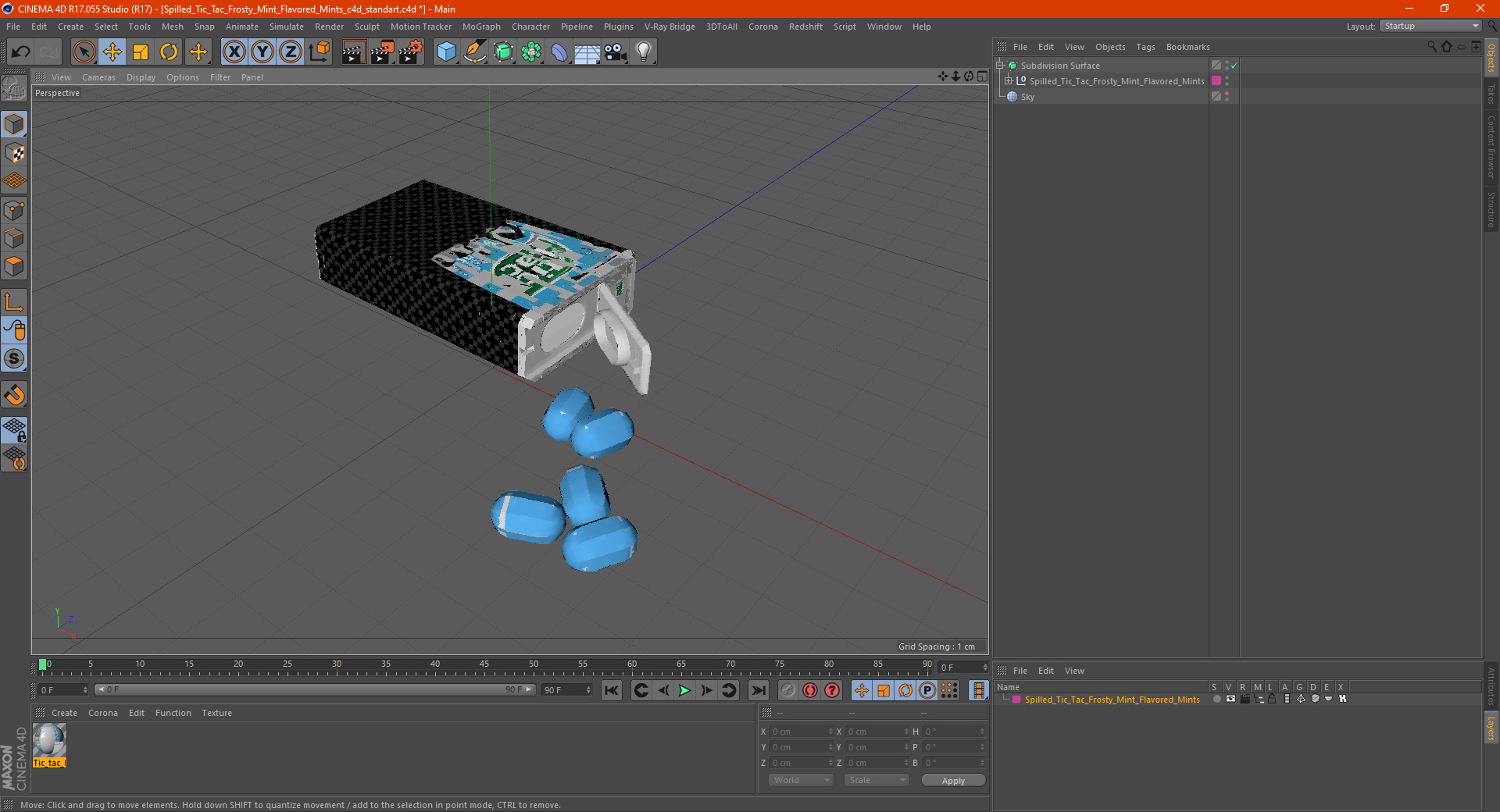Switch to Texture mode in left toolbar
Screen dimensions: 1500x812
14,153
